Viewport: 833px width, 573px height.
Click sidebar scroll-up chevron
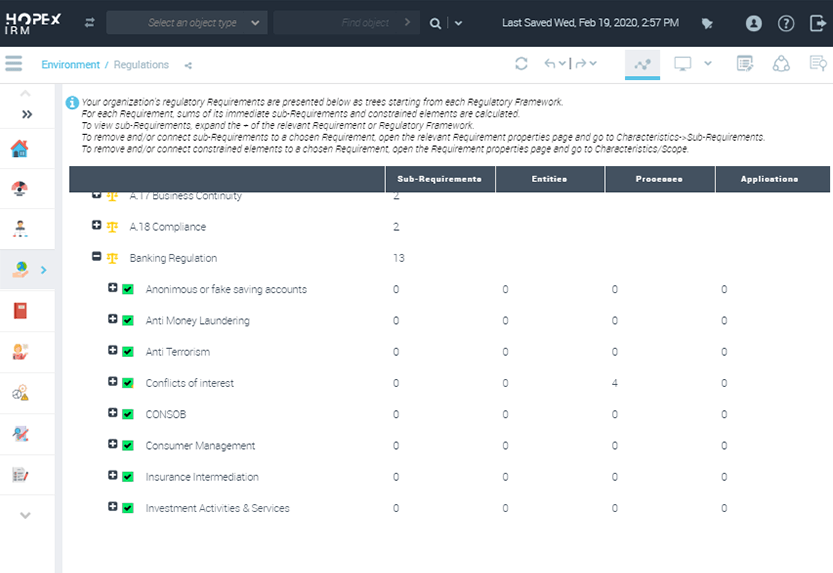[25, 93]
